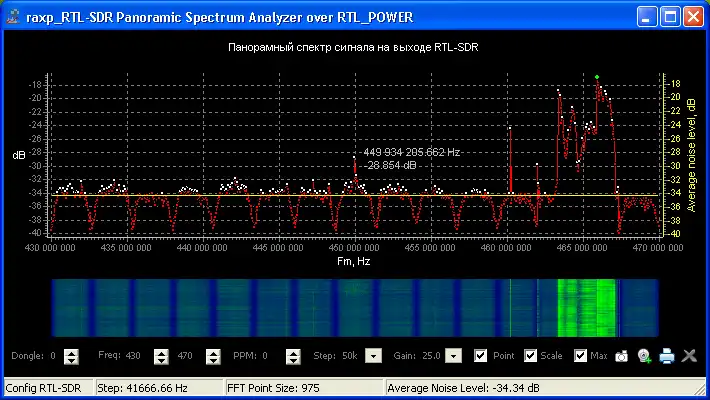Open the Step 50k dropdown

point(373,356)
